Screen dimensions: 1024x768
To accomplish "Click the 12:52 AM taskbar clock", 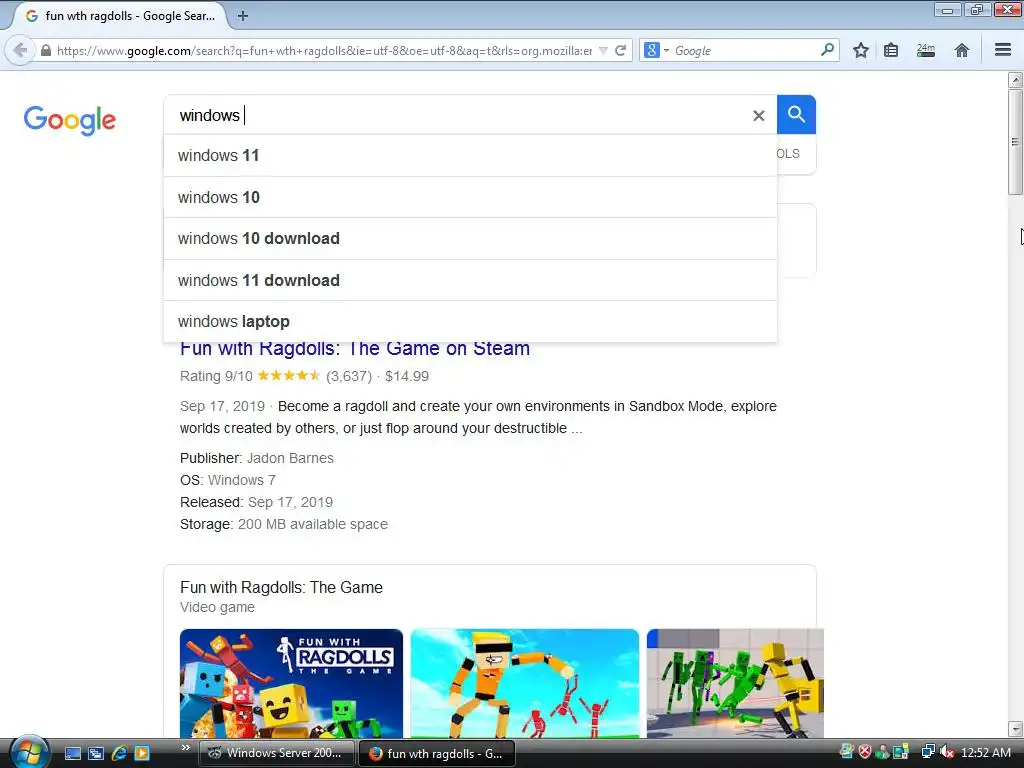I will (x=985, y=752).
